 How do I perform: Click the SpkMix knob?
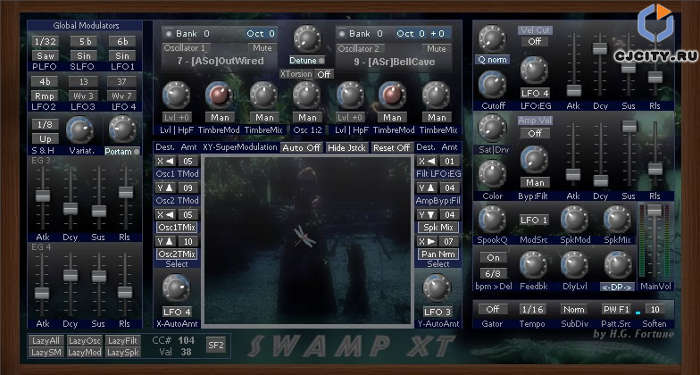point(617,219)
